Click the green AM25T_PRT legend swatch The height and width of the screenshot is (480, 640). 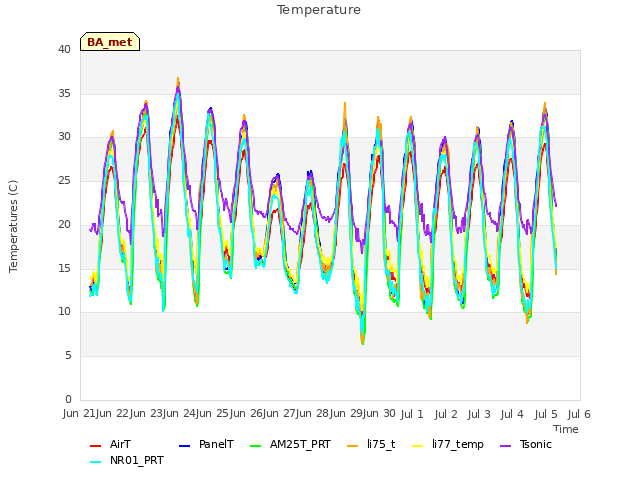[x=255, y=445]
